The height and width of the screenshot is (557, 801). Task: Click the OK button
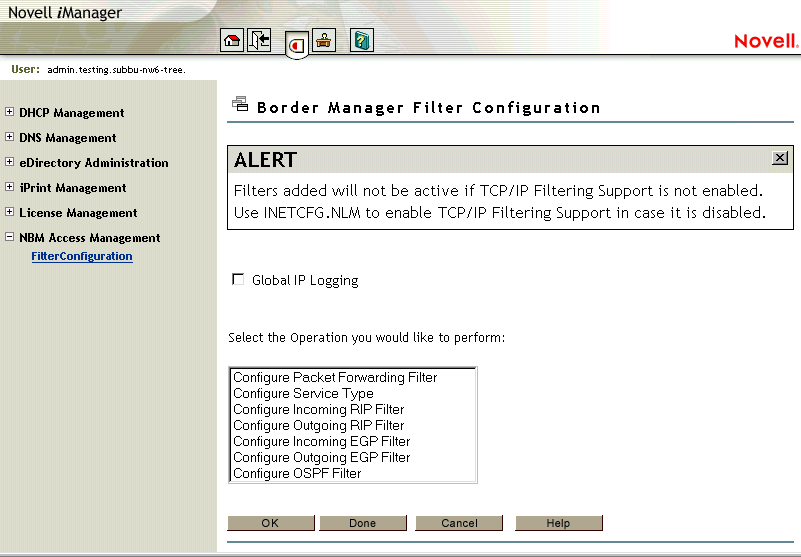[271, 523]
